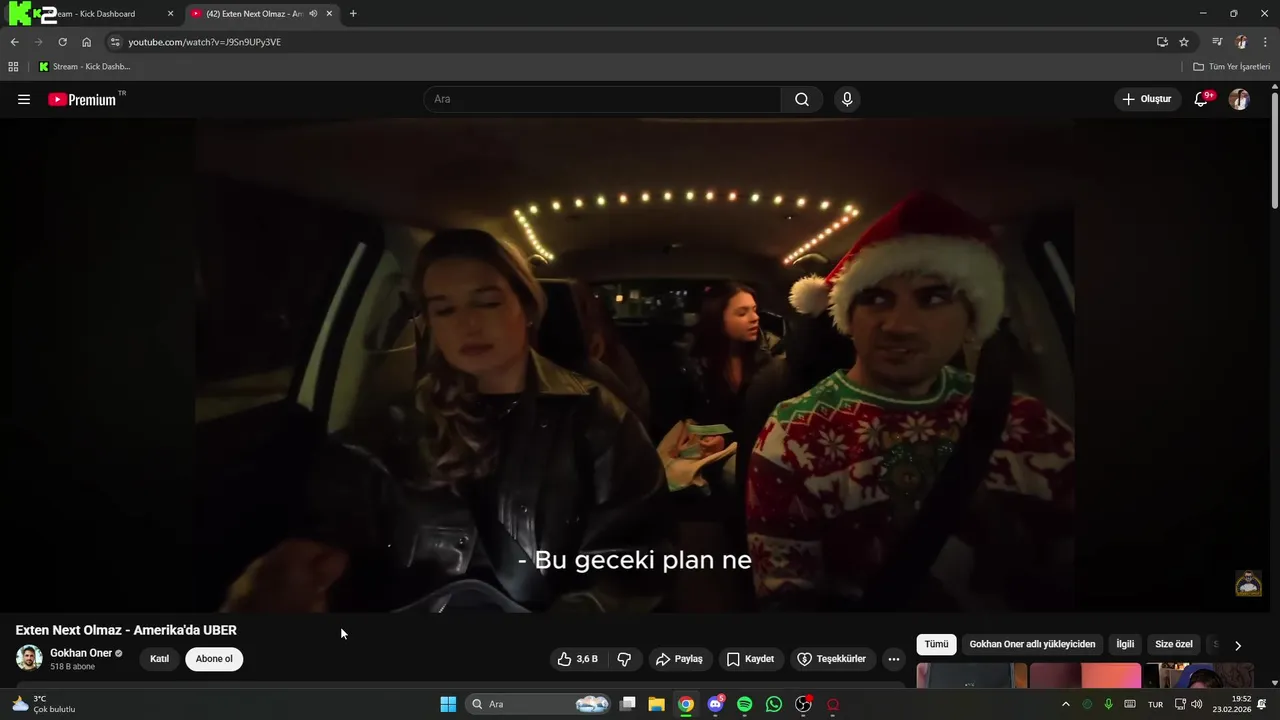
Task: Open weather widget 3°C Çok bulutlu
Action: (x=44, y=704)
